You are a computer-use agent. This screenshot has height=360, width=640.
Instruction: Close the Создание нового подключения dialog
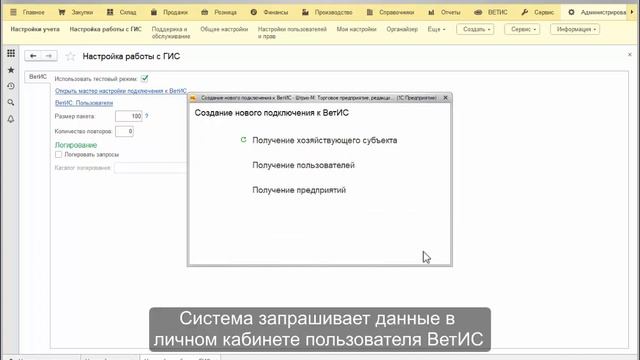pyautogui.click(x=446, y=98)
